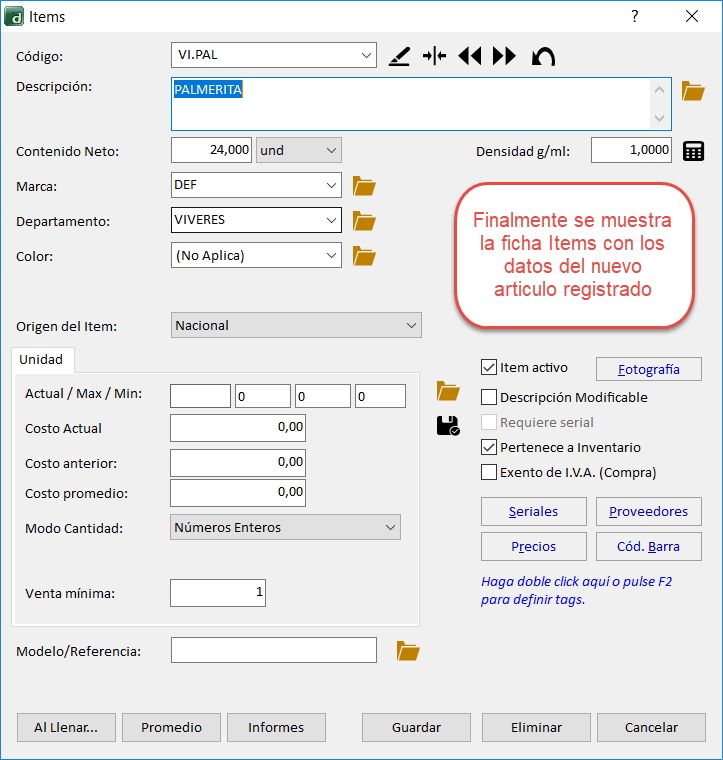Select the Unidad tab
This screenshot has height=760, width=723.
[x=42, y=359]
